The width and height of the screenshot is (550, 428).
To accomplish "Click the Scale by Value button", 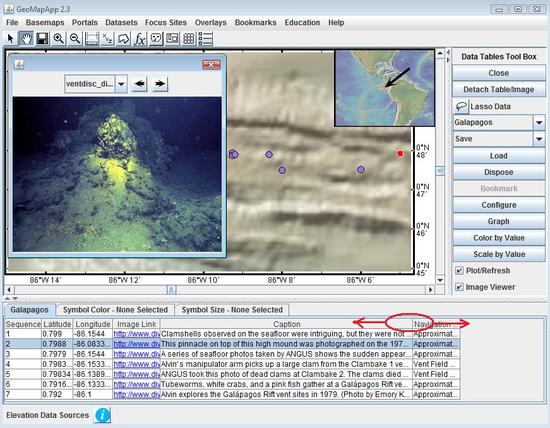I will 499,254.
